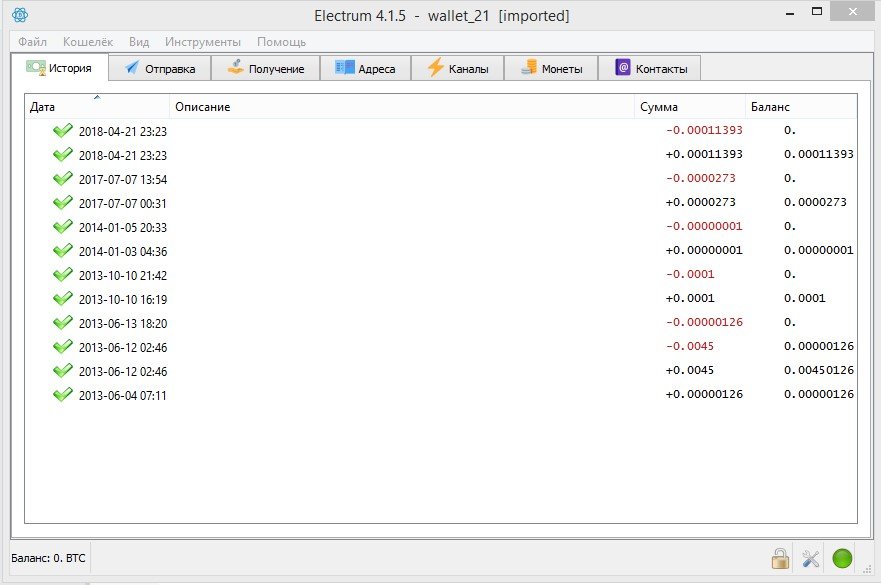Switch to the Контакты tab

[x=650, y=69]
